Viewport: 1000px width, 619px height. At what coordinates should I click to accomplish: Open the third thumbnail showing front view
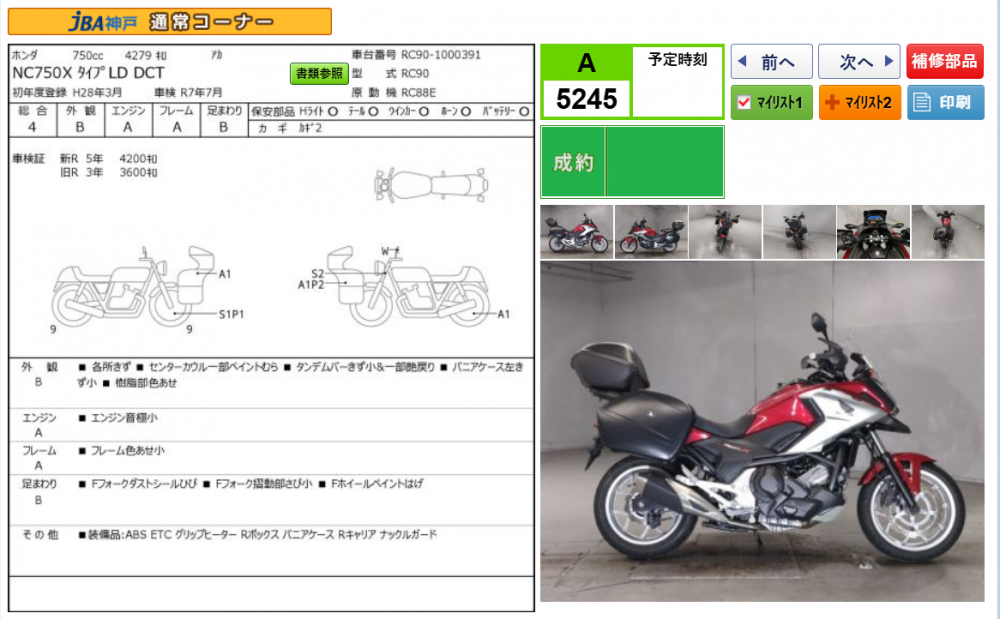tap(724, 232)
